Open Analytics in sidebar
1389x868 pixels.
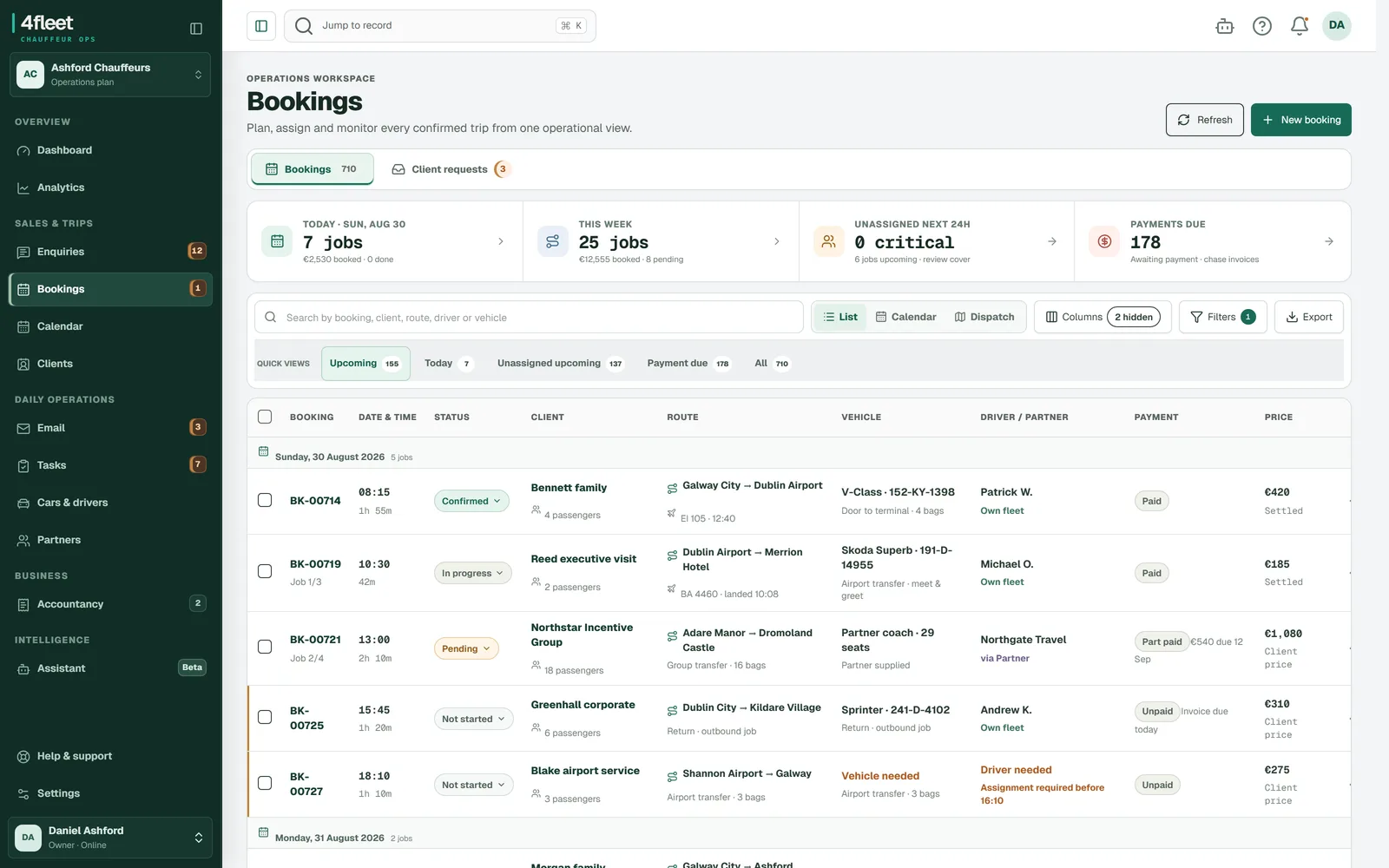tap(110, 187)
